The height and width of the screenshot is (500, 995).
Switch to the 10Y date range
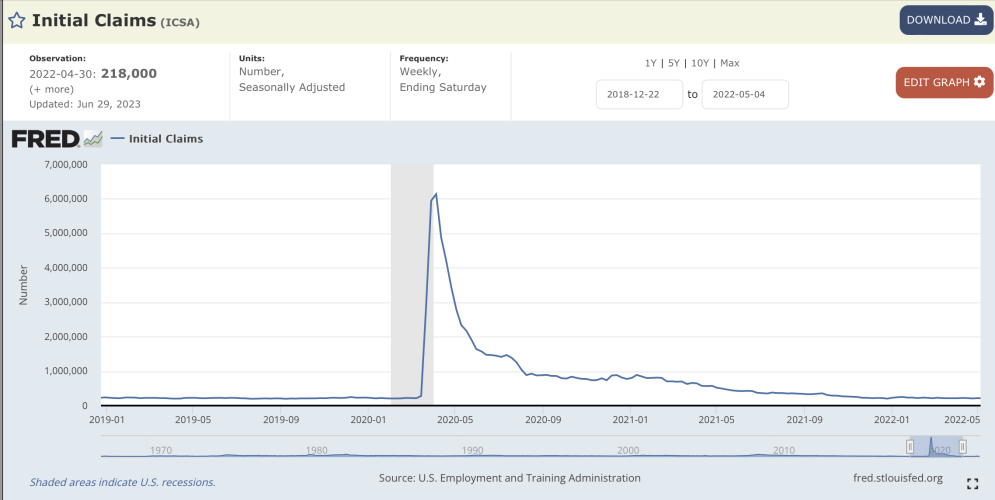tap(702, 63)
